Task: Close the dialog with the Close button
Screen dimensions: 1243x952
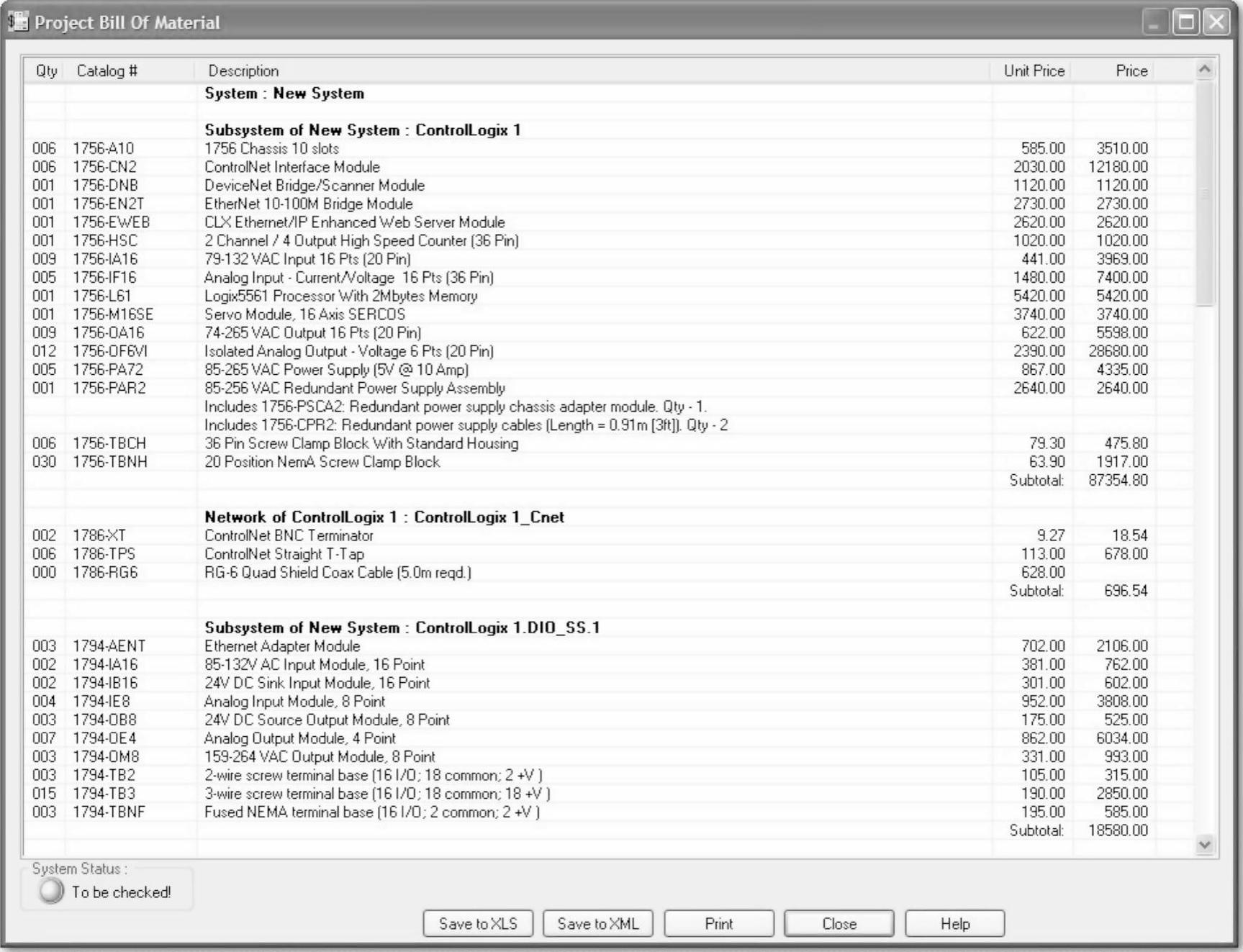Action: [839, 923]
